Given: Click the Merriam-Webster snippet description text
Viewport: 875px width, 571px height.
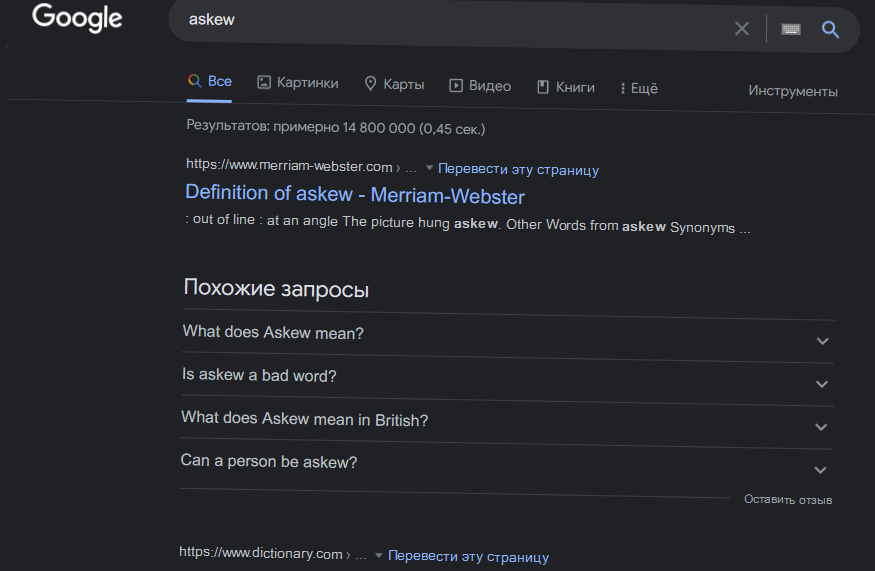Looking at the screenshot, I should 468,224.
